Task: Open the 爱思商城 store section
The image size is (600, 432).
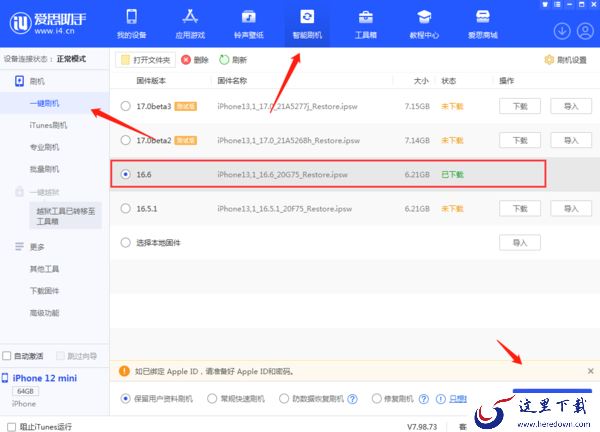Action: 483,24
